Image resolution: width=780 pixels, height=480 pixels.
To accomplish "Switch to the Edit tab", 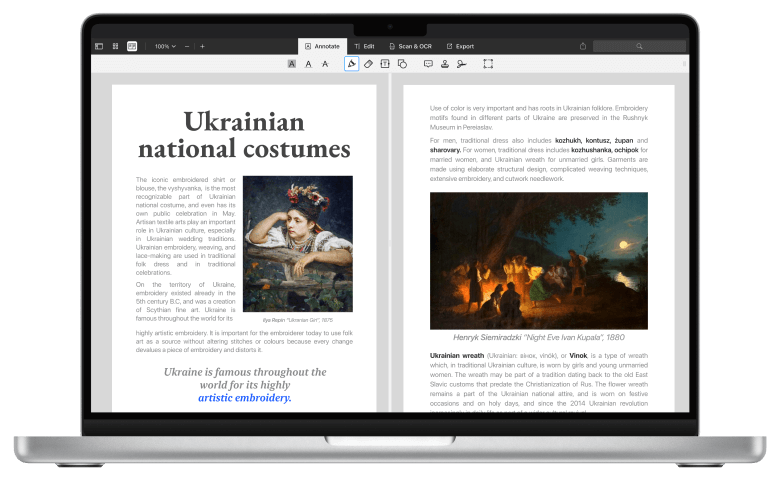I will [364, 46].
